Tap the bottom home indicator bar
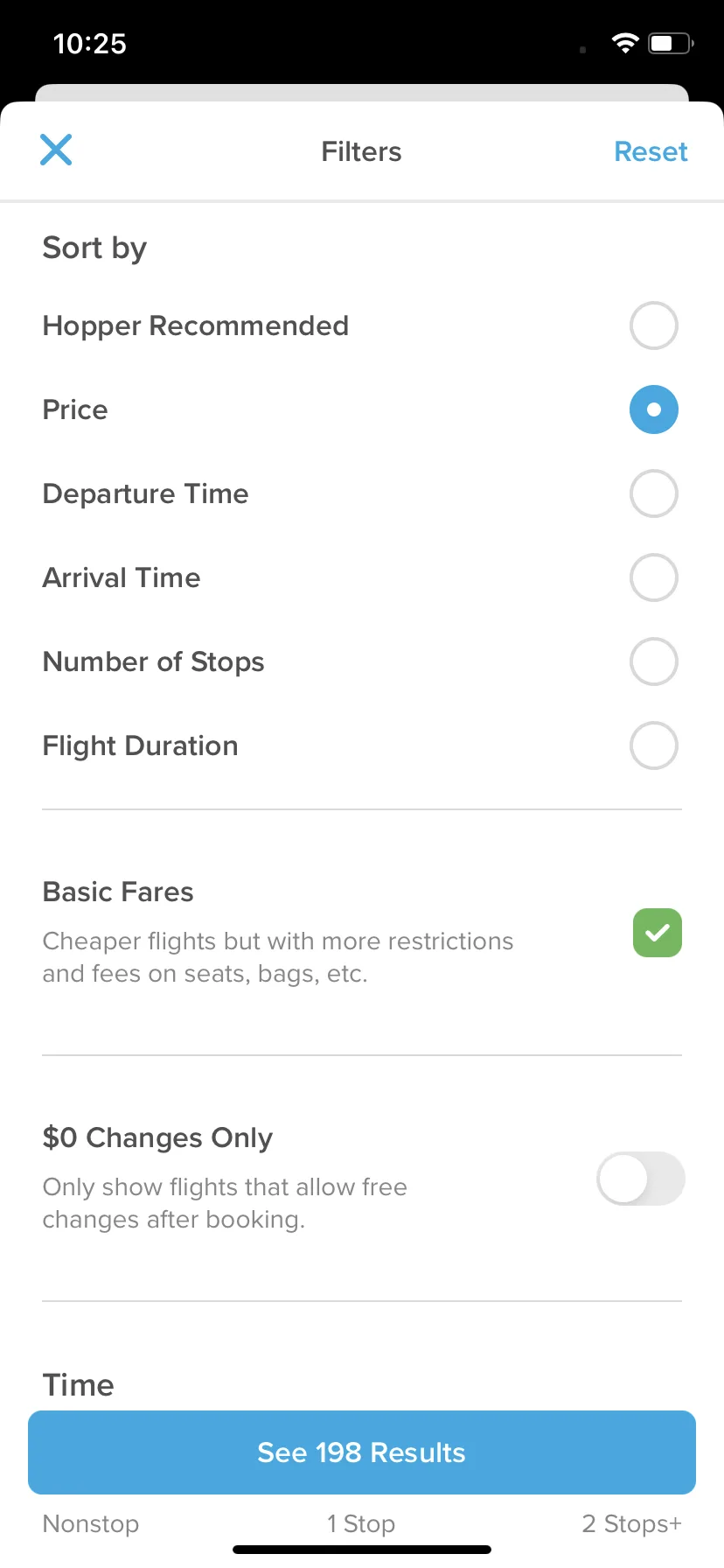 pyautogui.click(x=362, y=1550)
